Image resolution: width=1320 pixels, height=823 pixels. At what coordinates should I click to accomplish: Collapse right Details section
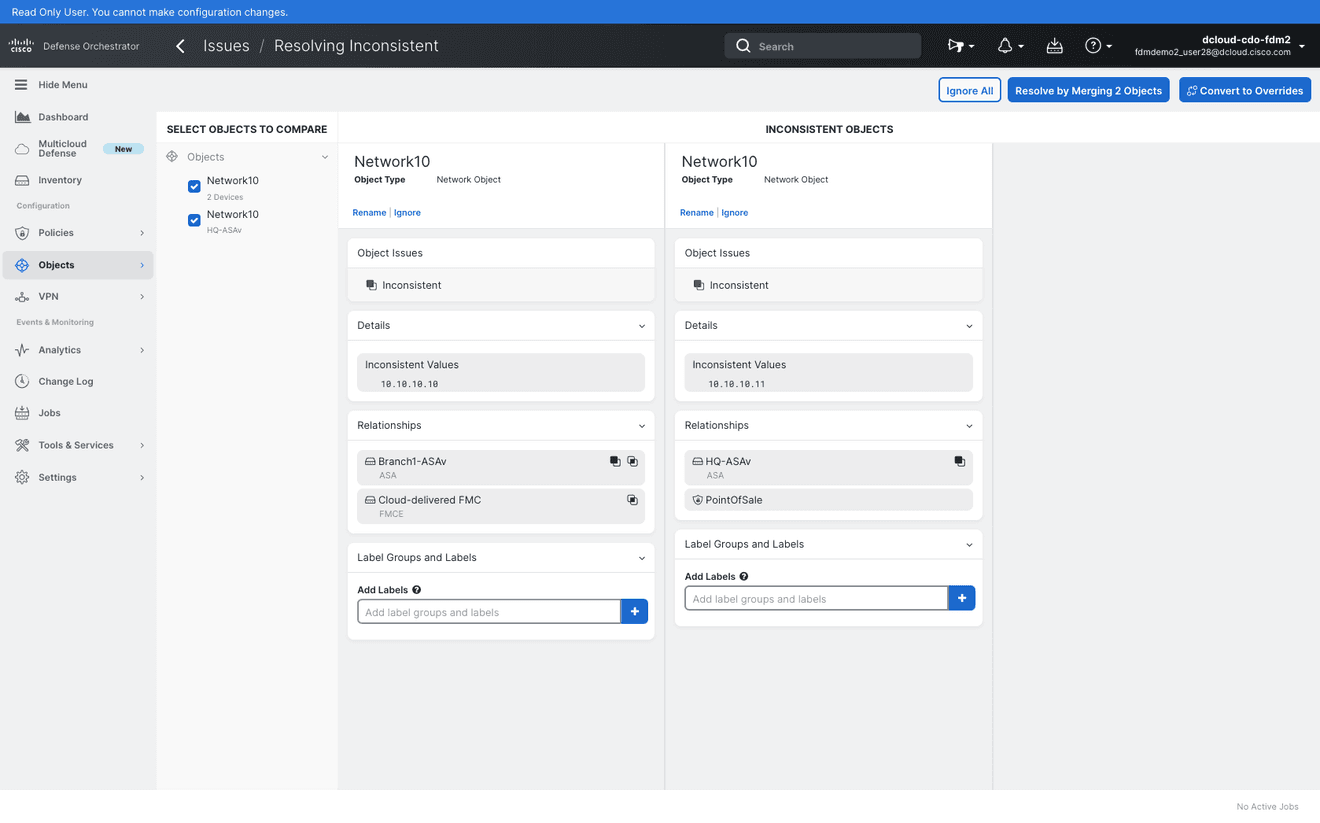(x=969, y=326)
